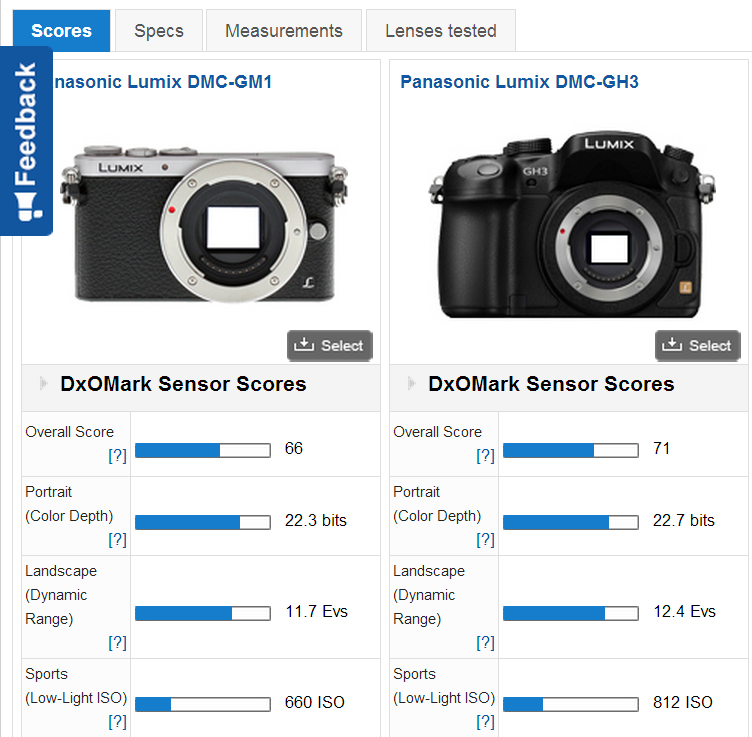Click the GM1 Portrait Color Depth [?] icon

click(117, 540)
